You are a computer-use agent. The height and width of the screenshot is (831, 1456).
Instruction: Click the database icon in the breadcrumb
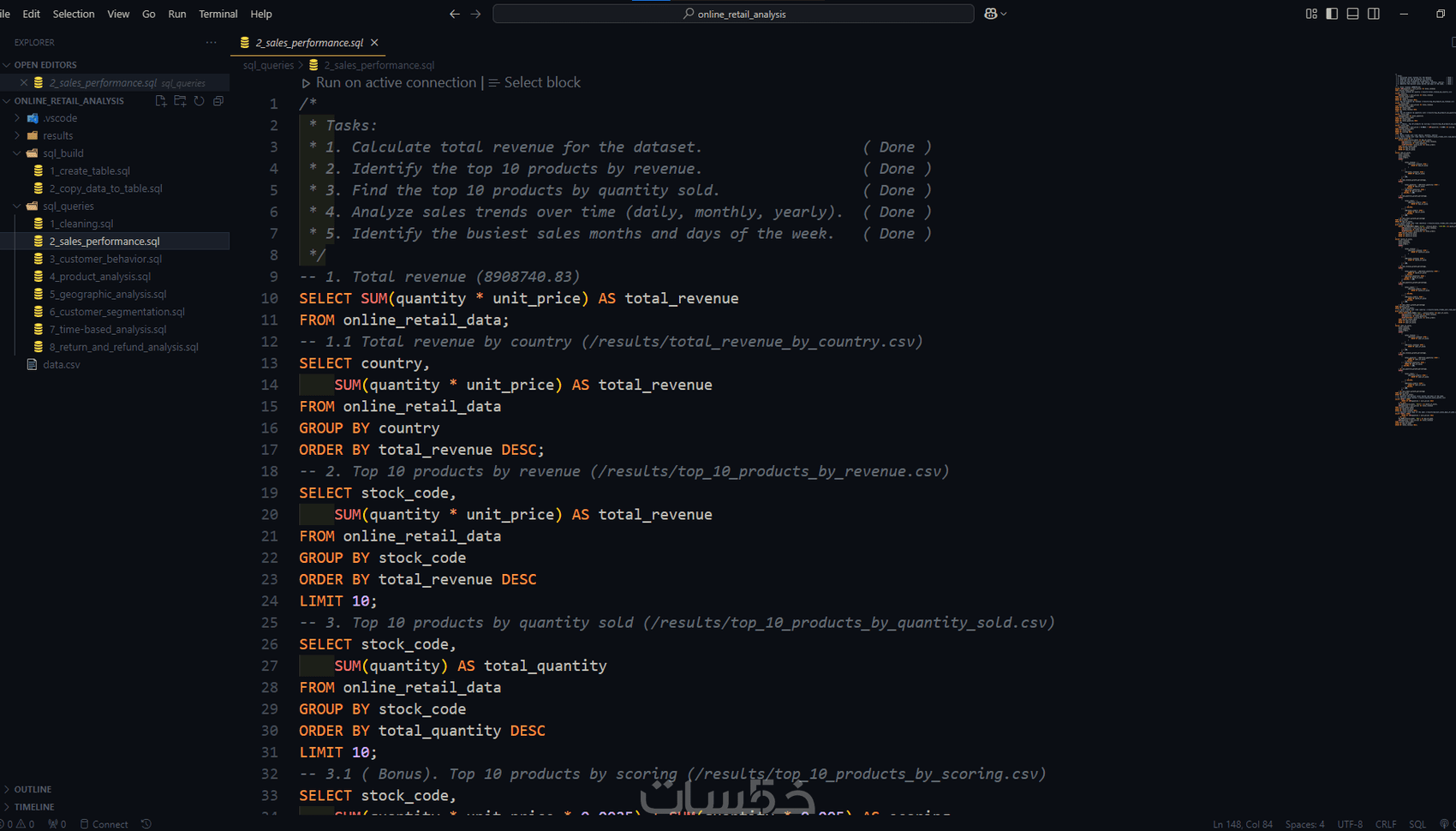click(x=313, y=65)
